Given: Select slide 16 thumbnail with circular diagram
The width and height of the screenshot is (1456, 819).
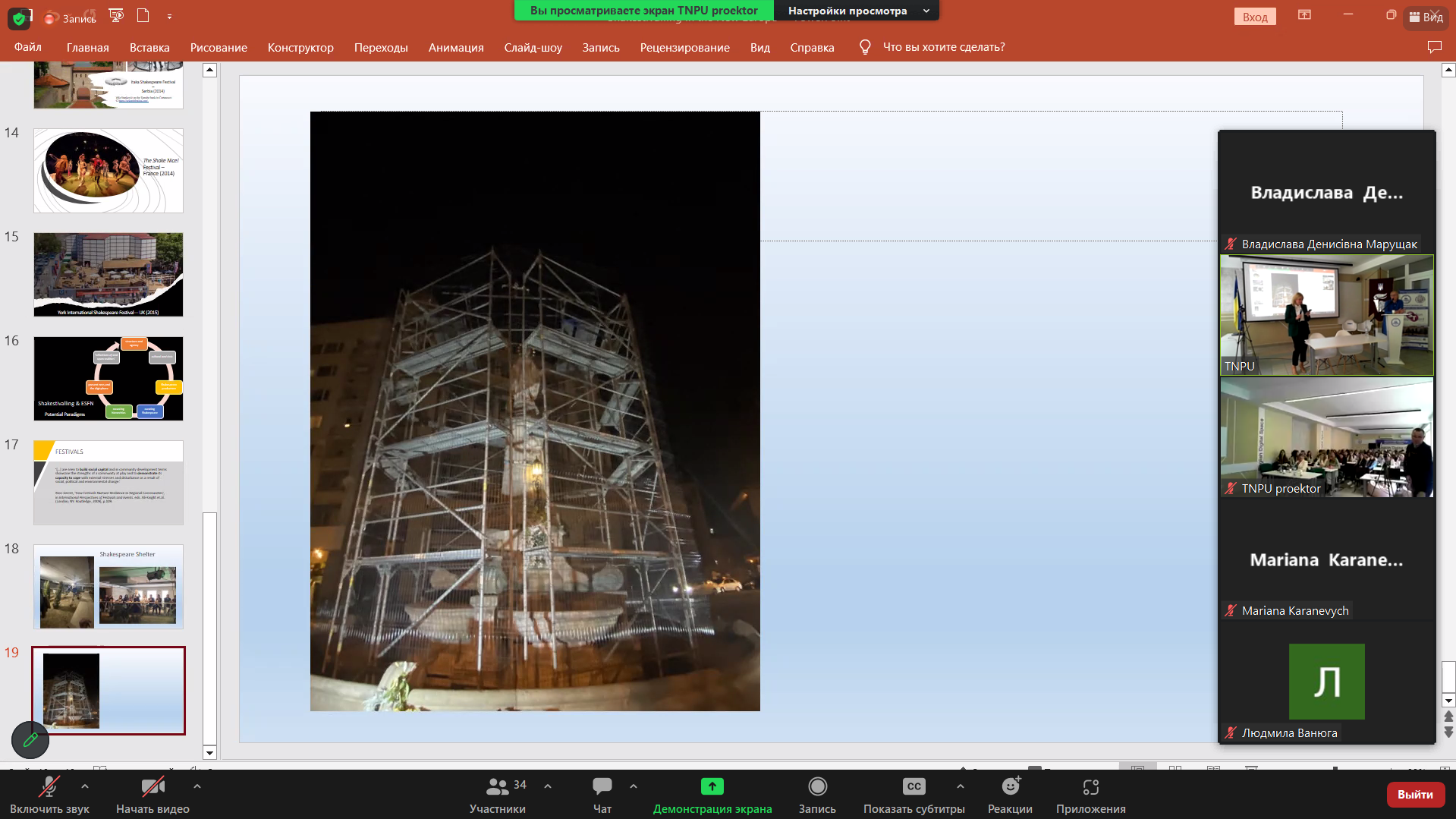Looking at the screenshot, I should coord(108,379).
